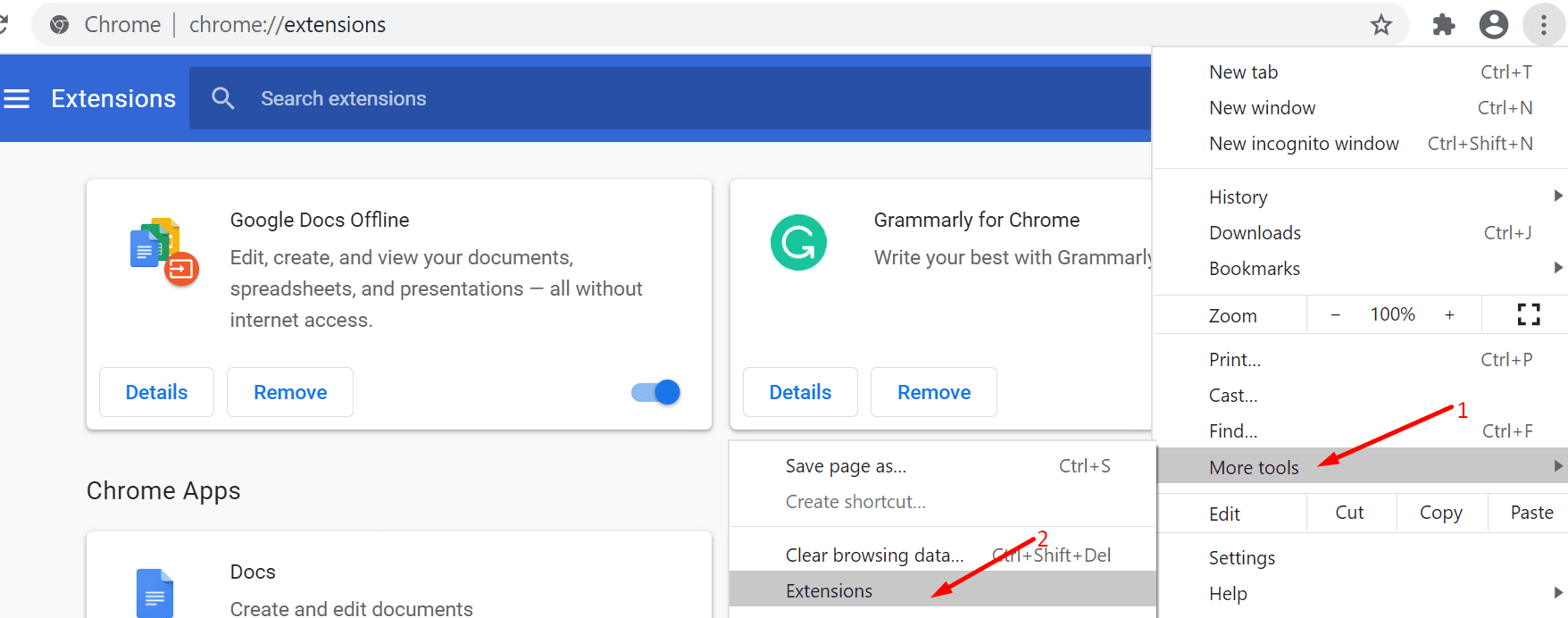The height and width of the screenshot is (618, 1568).
Task: Remove the Grammarly for Chrome extension
Action: point(934,392)
